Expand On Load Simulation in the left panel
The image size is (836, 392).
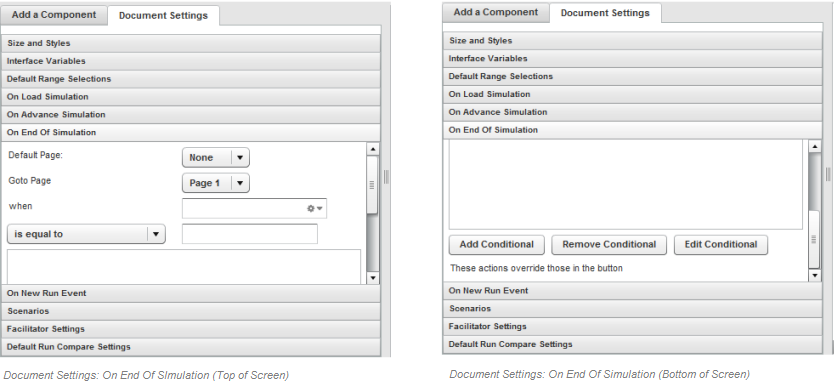coord(190,97)
